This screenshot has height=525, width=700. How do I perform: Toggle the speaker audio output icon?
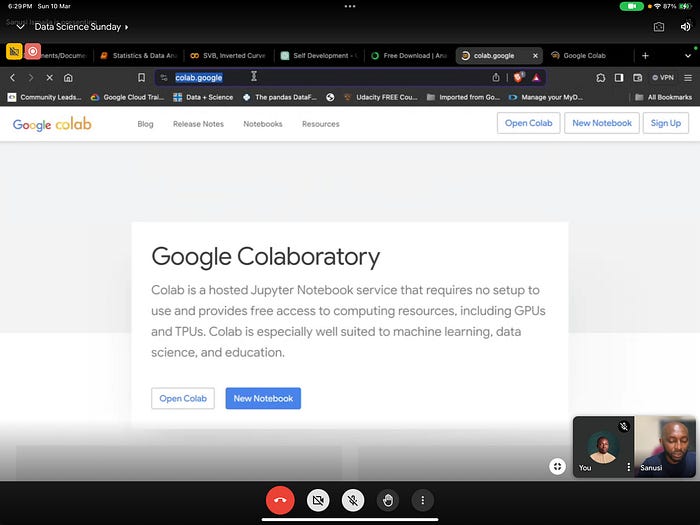685,27
